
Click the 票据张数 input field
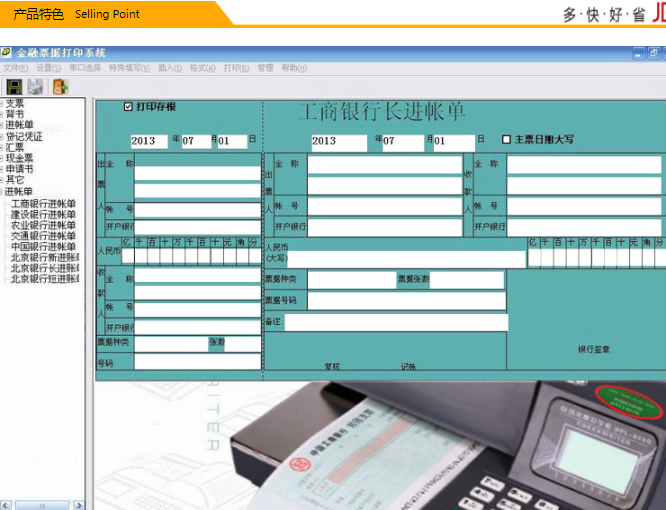click(x=466, y=280)
